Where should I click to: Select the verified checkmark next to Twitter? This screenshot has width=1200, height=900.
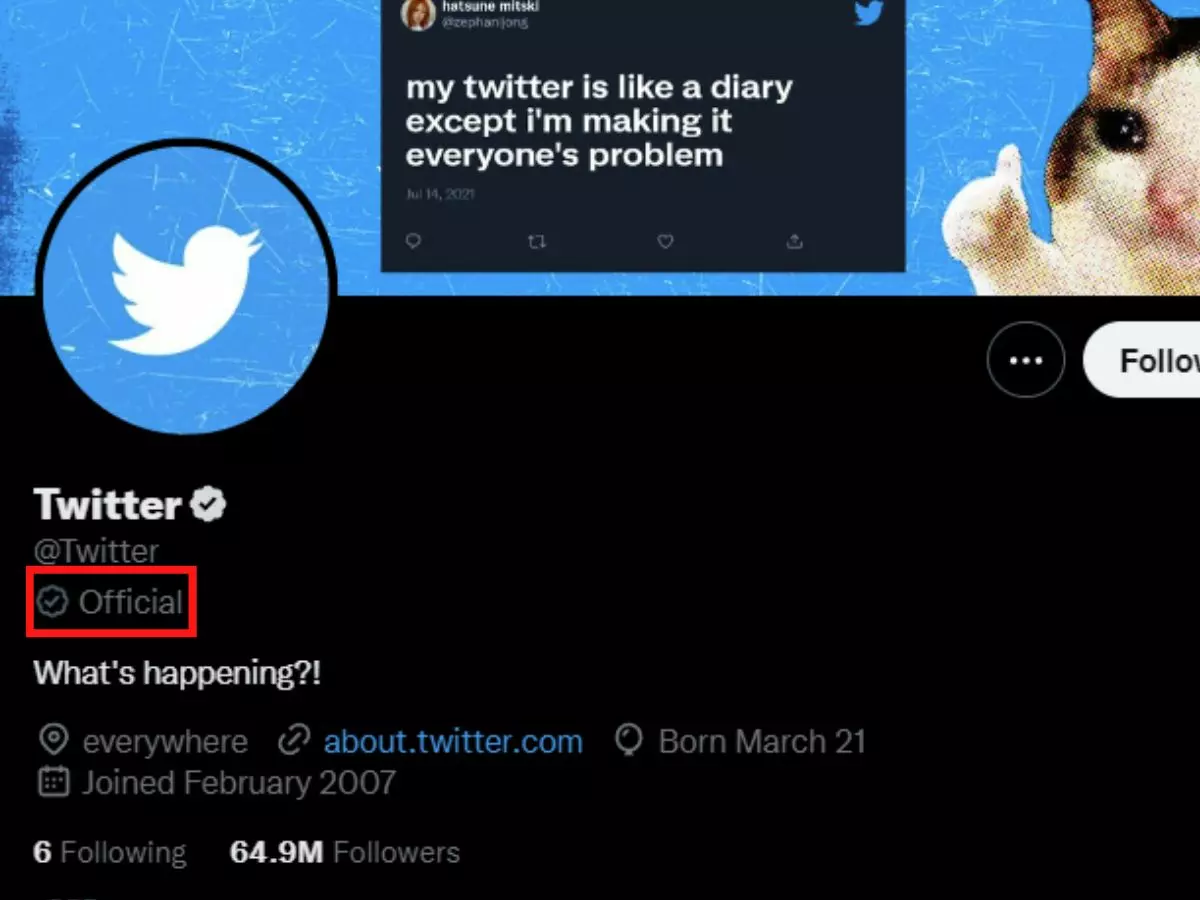pos(208,503)
